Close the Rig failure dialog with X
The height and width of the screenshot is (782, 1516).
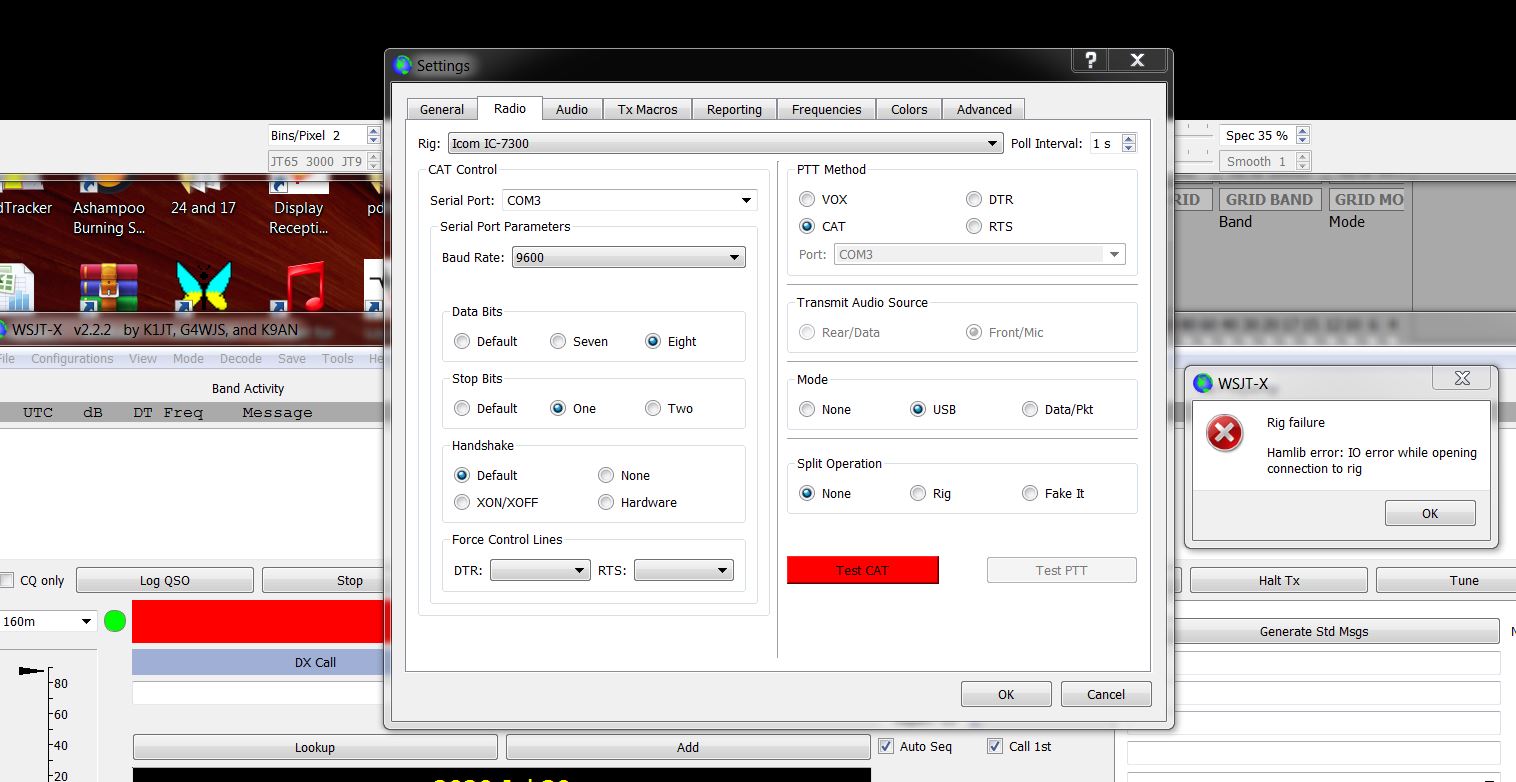1462,378
